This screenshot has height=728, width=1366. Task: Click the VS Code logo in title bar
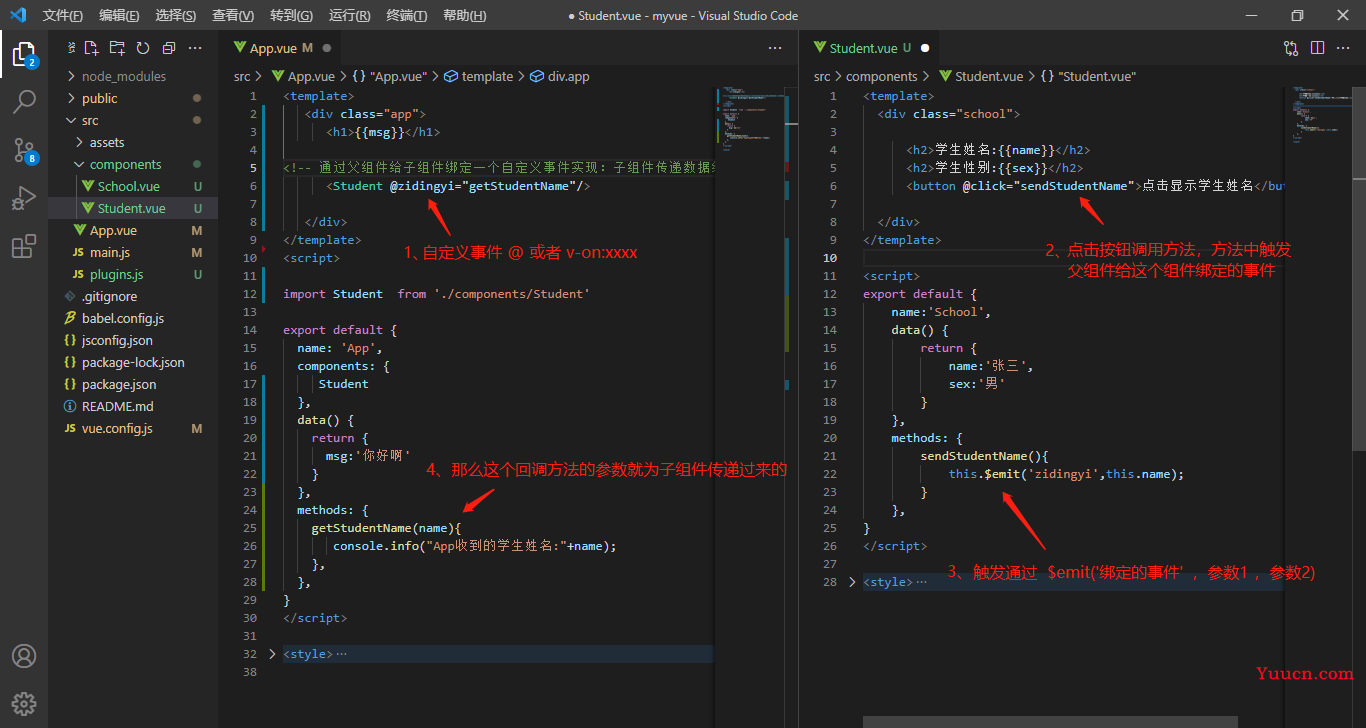18,15
